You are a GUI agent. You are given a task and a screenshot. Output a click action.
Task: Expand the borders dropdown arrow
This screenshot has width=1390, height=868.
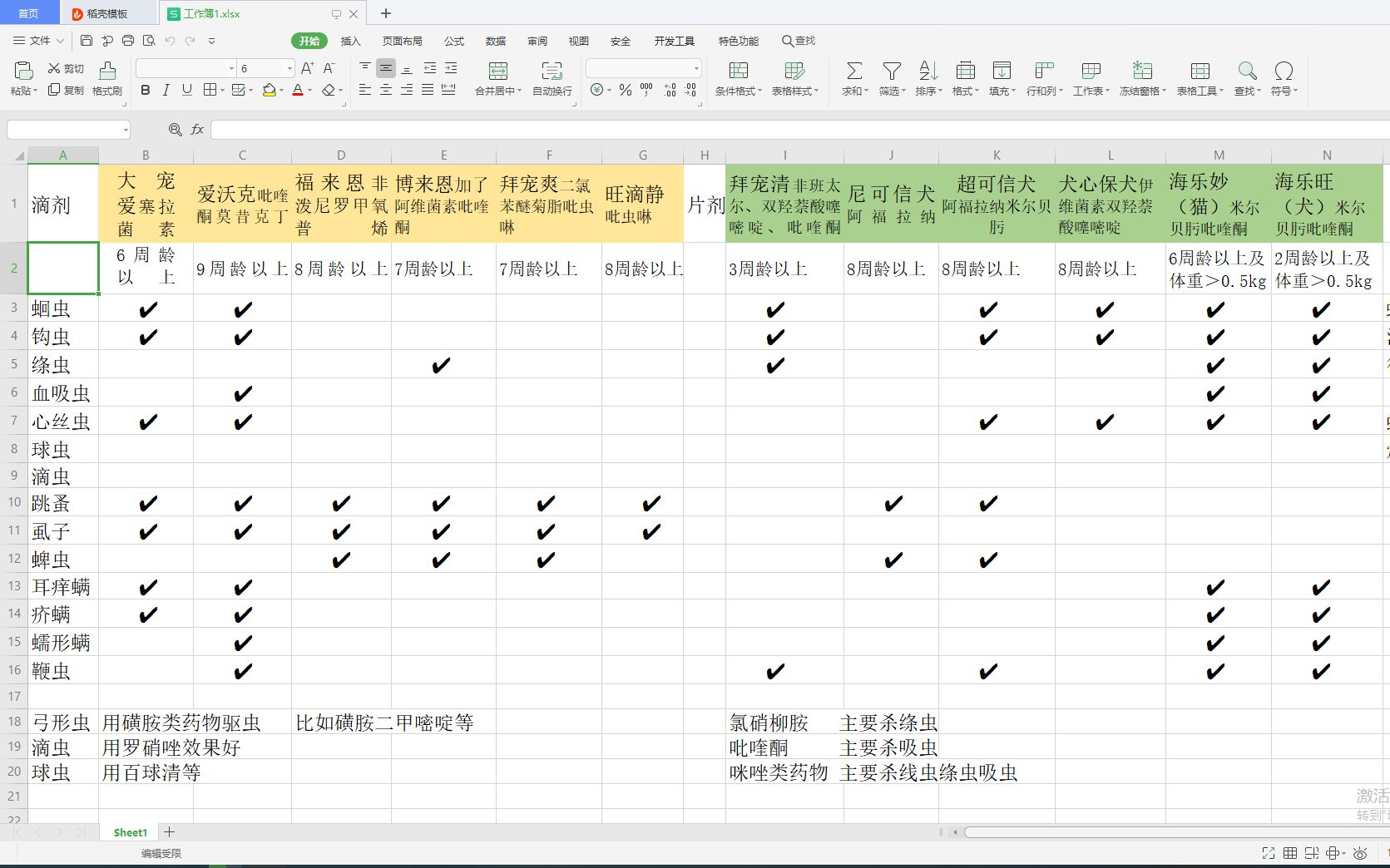click(221, 91)
